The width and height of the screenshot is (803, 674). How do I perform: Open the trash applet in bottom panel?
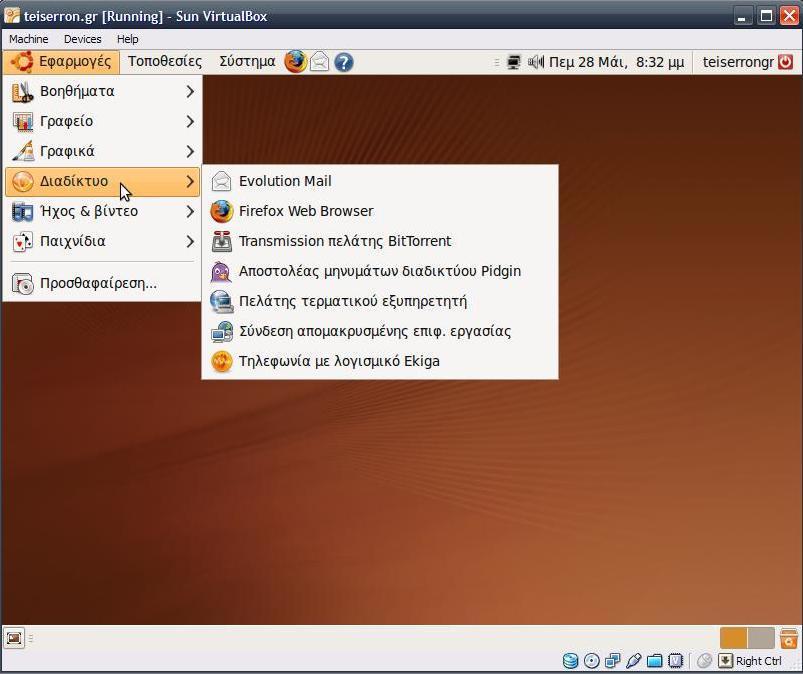(x=789, y=638)
